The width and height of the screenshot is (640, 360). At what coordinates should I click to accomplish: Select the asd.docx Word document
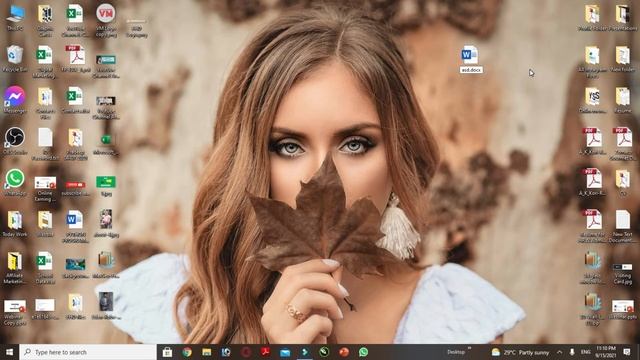tap(471, 59)
